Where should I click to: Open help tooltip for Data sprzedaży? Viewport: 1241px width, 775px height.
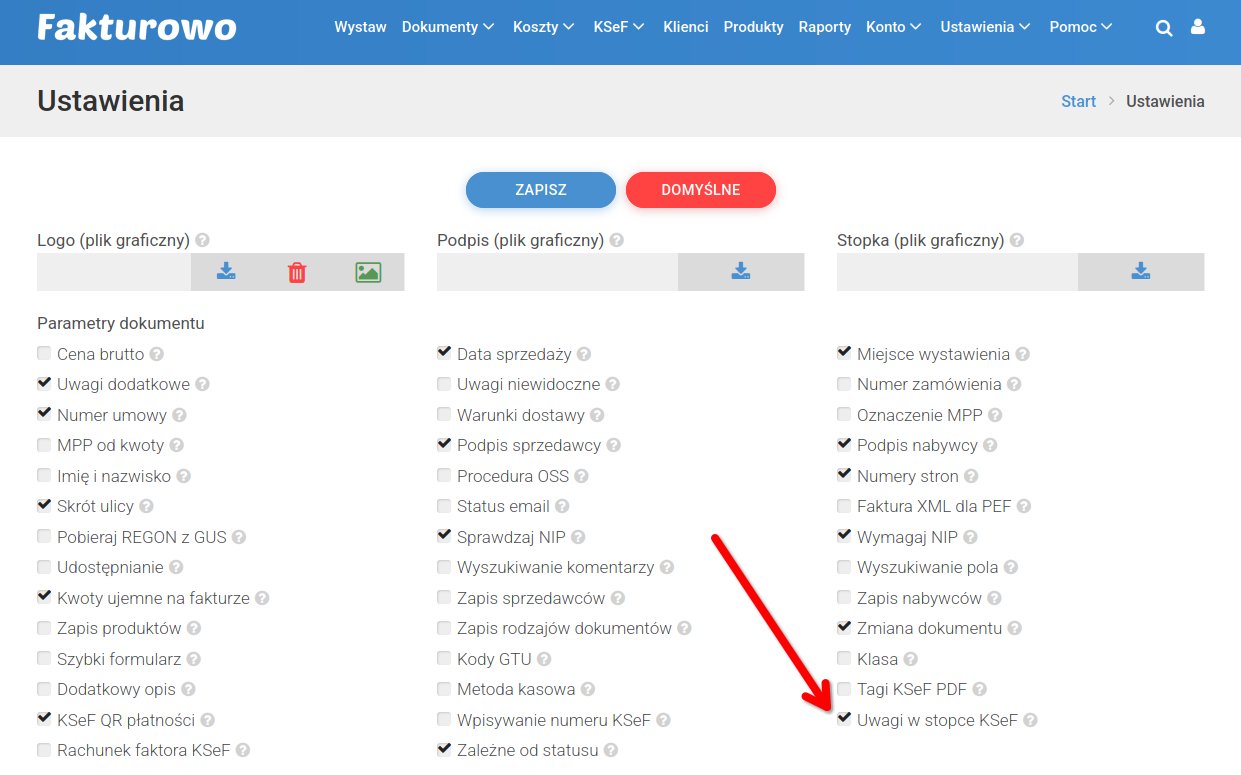tap(584, 354)
